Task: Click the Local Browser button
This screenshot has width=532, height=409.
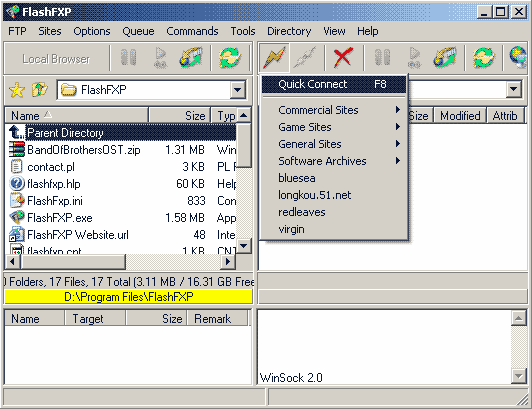Action: (x=56, y=59)
